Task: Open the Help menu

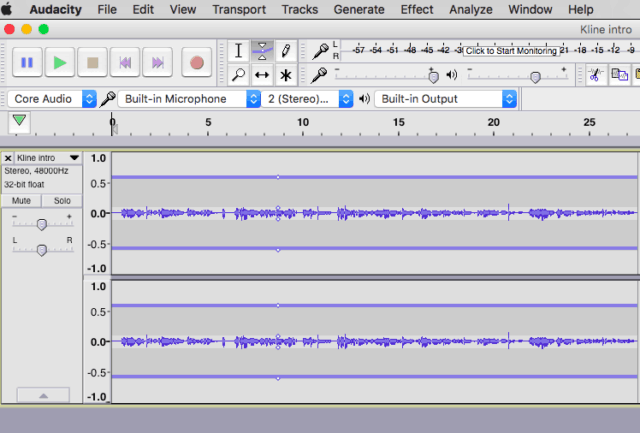Action: coord(580,9)
